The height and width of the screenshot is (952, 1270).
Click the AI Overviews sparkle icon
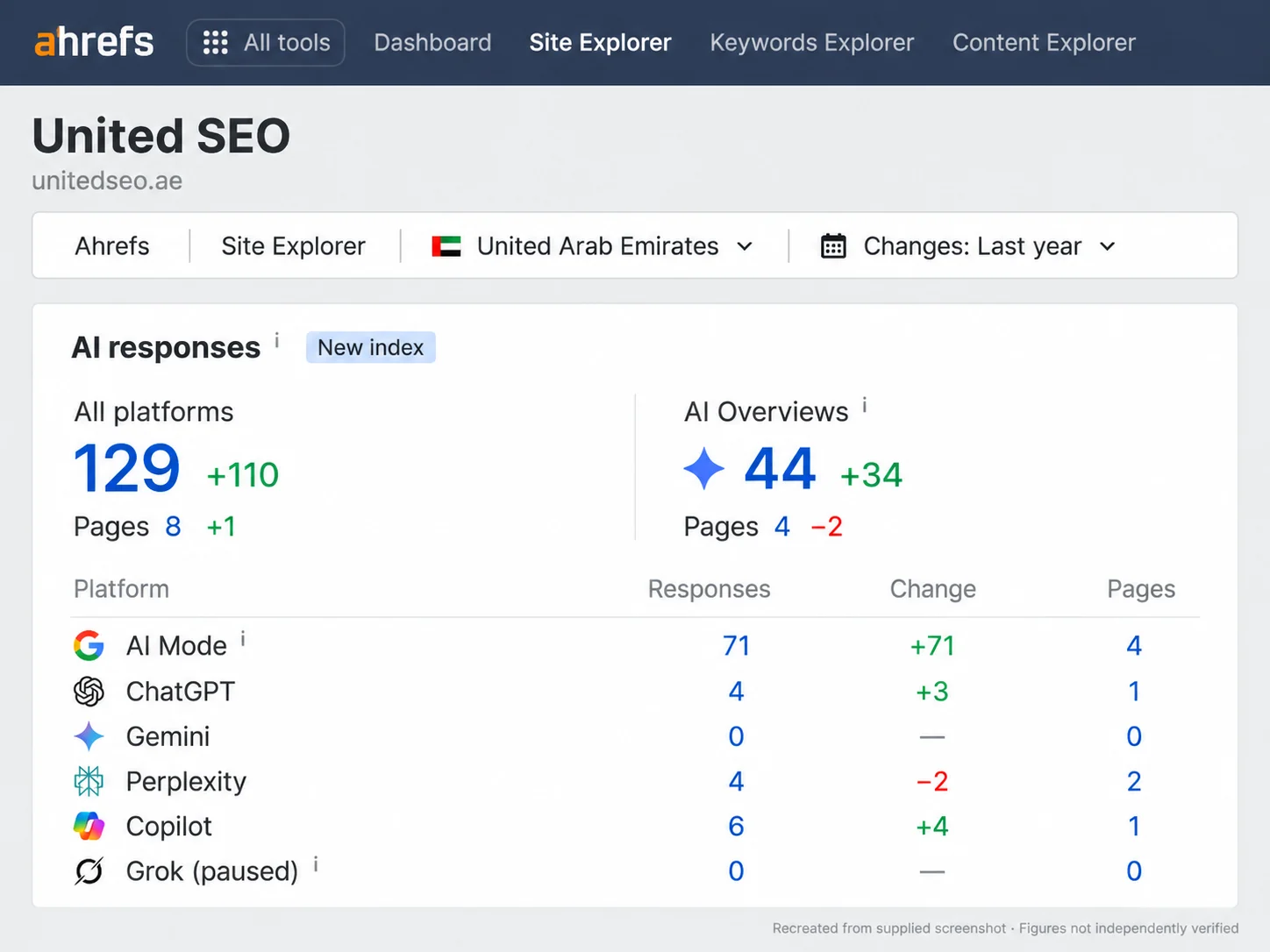(x=704, y=468)
